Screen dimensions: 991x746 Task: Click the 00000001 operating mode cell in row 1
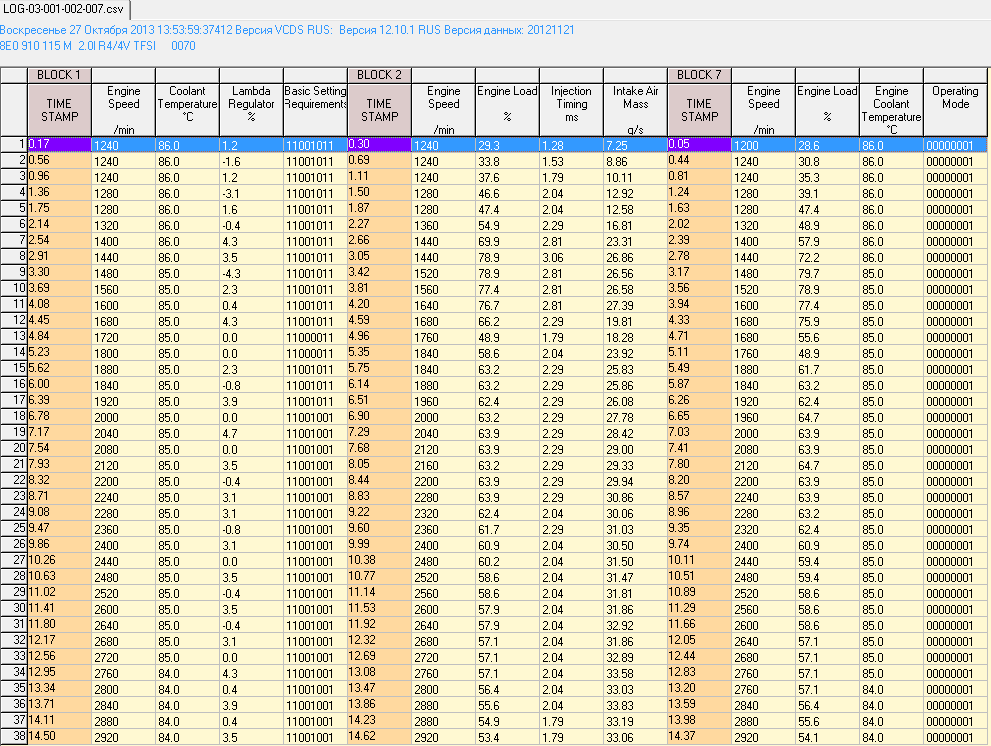[955, 145]
